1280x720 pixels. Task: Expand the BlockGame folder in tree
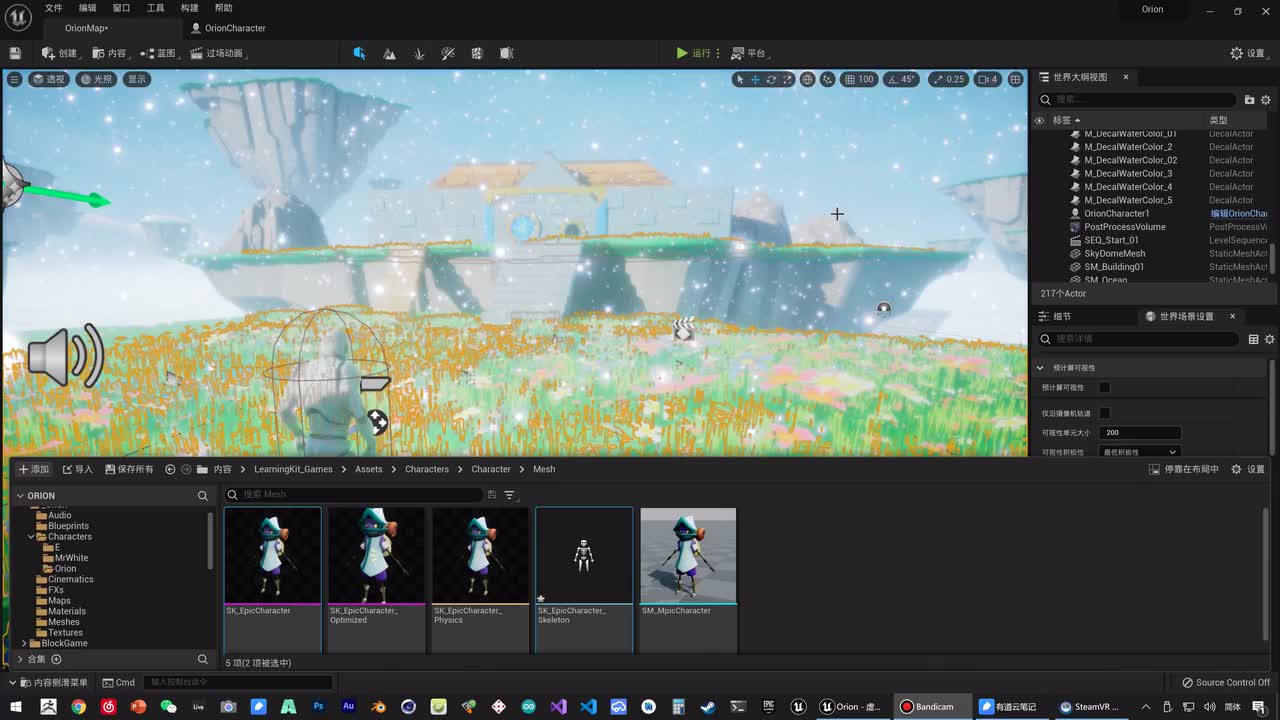coord(25,643)
